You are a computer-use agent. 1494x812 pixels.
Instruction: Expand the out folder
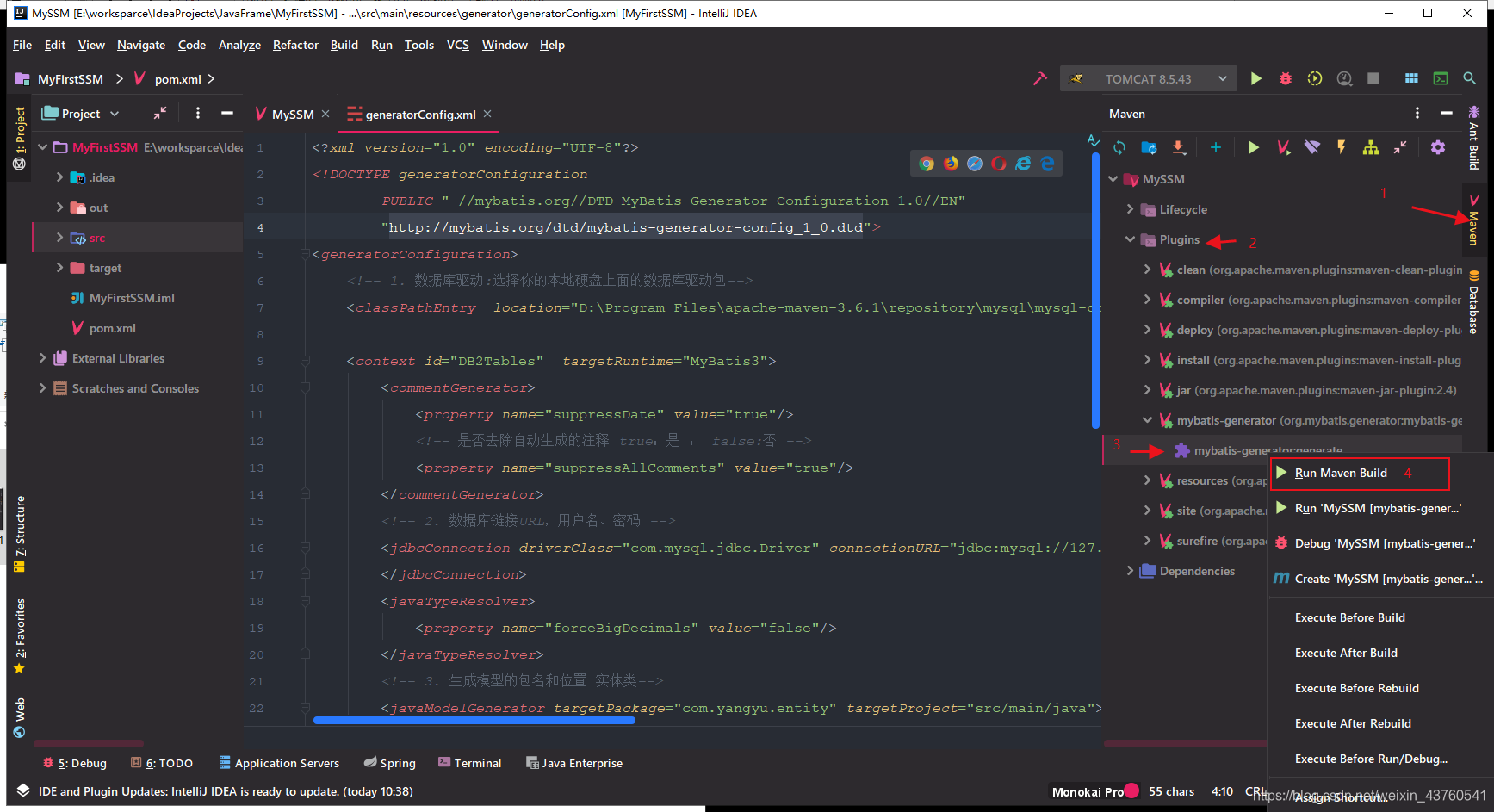[x=59, y=208]
